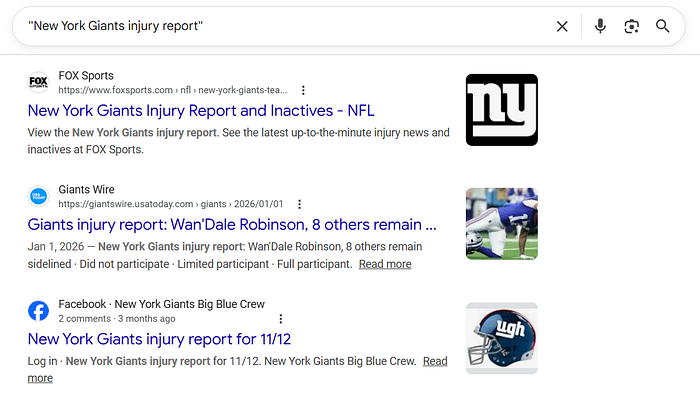Screen dimensions: 700x405
Task: Open injury report for 11/12 link
Action: (159, 339)
